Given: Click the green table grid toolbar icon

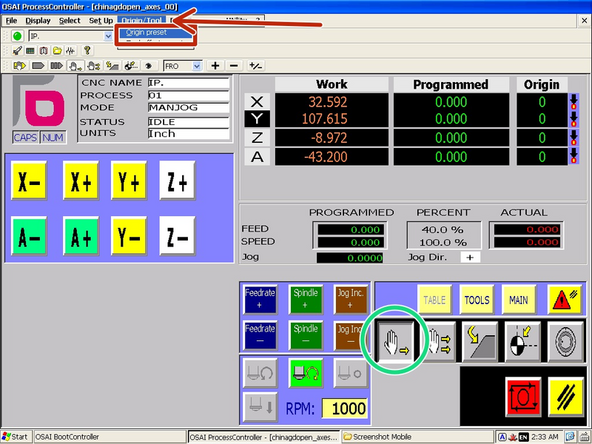Looking at the screenshot, I should coord(30,51).
